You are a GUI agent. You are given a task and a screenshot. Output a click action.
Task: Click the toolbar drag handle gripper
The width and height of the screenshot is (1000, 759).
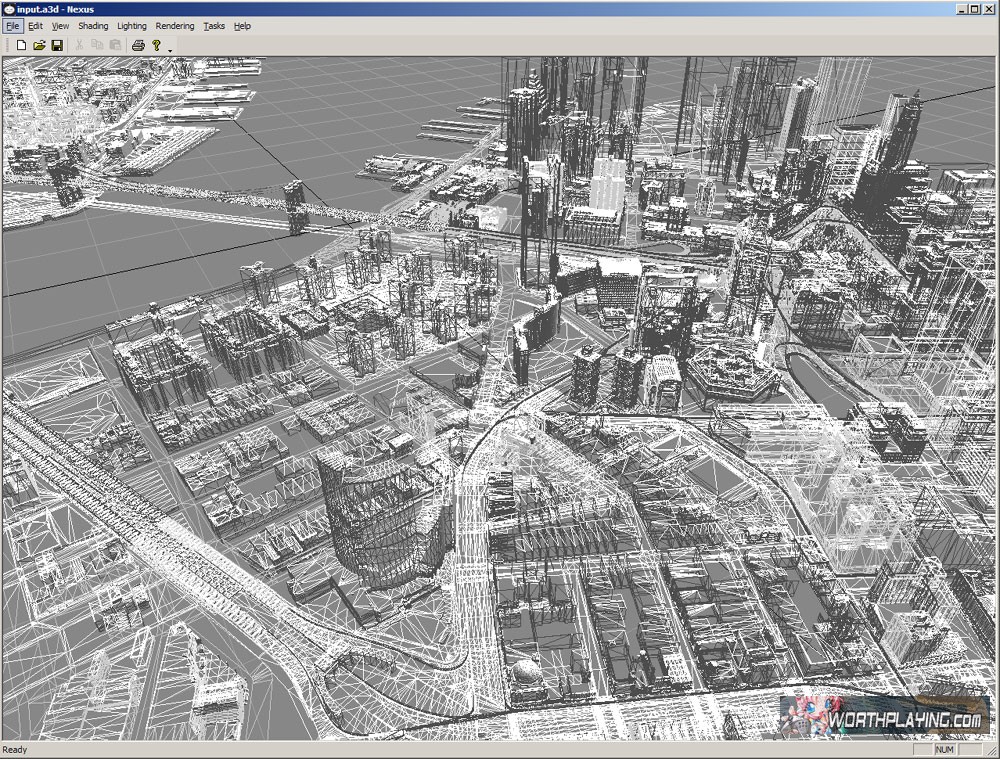pyautogui.click(x=6, y=45)
